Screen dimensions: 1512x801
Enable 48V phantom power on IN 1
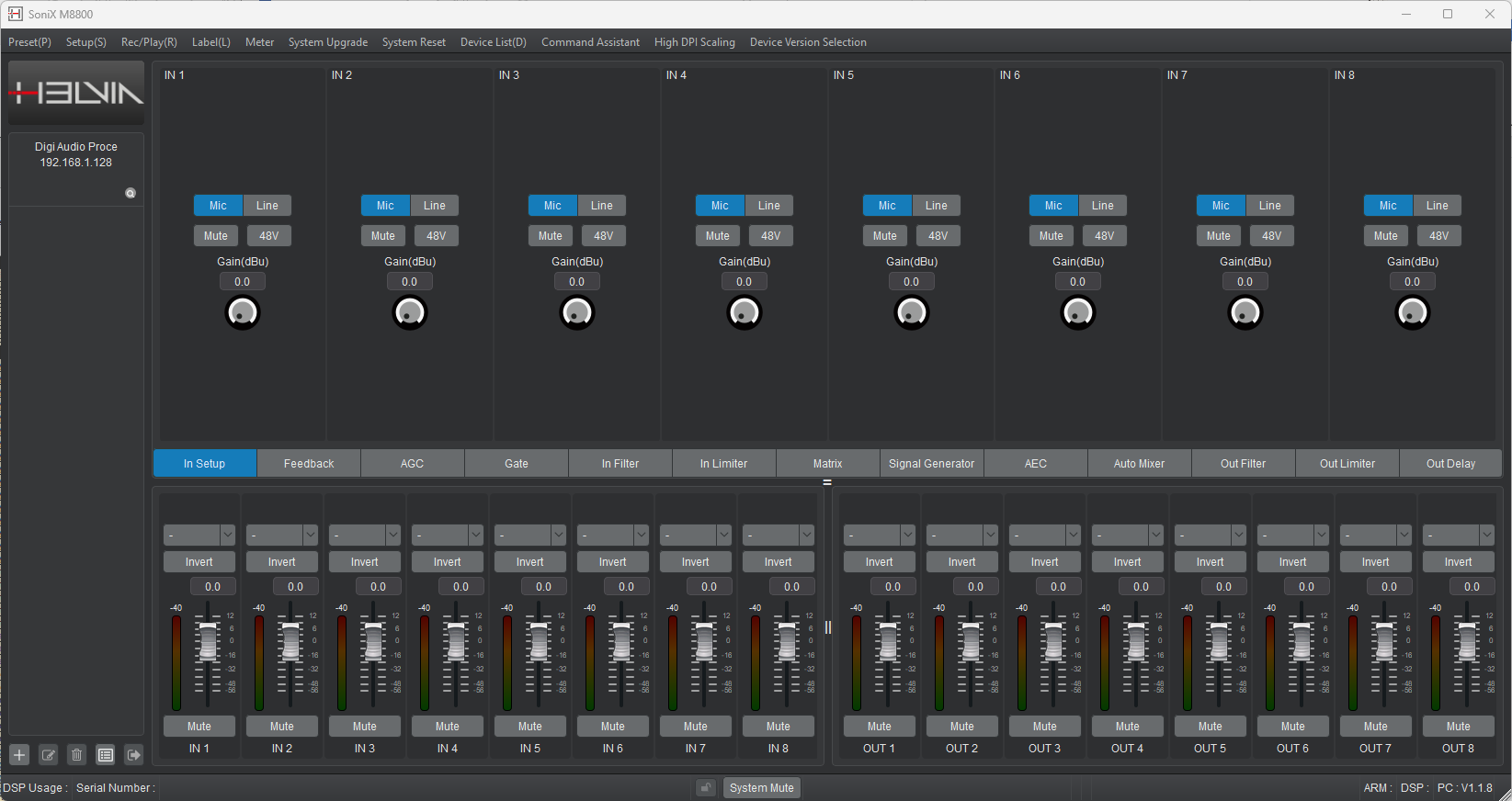268,236
